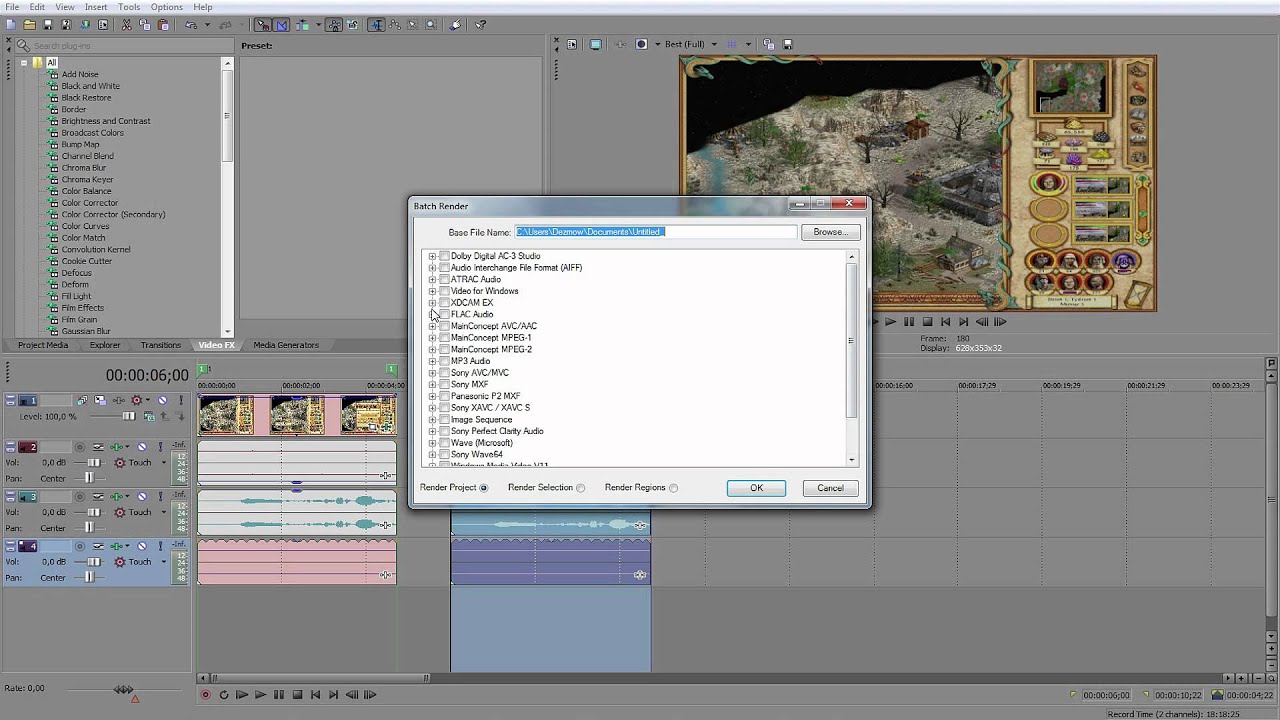This screenshot has height=720, width=1280.
Task: Click the New project icon in the toolbar
Action: [x=10, y=25]
